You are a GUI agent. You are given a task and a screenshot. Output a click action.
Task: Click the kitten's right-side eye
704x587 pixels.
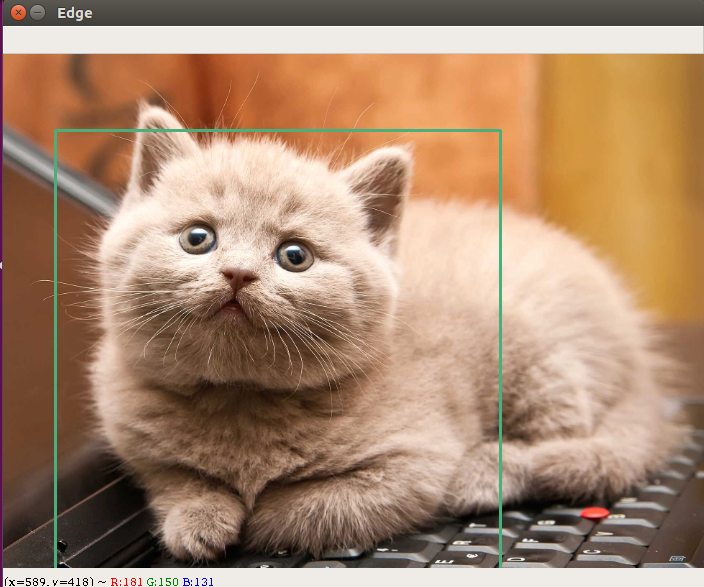pyautogui.click(x=295, y=256)
